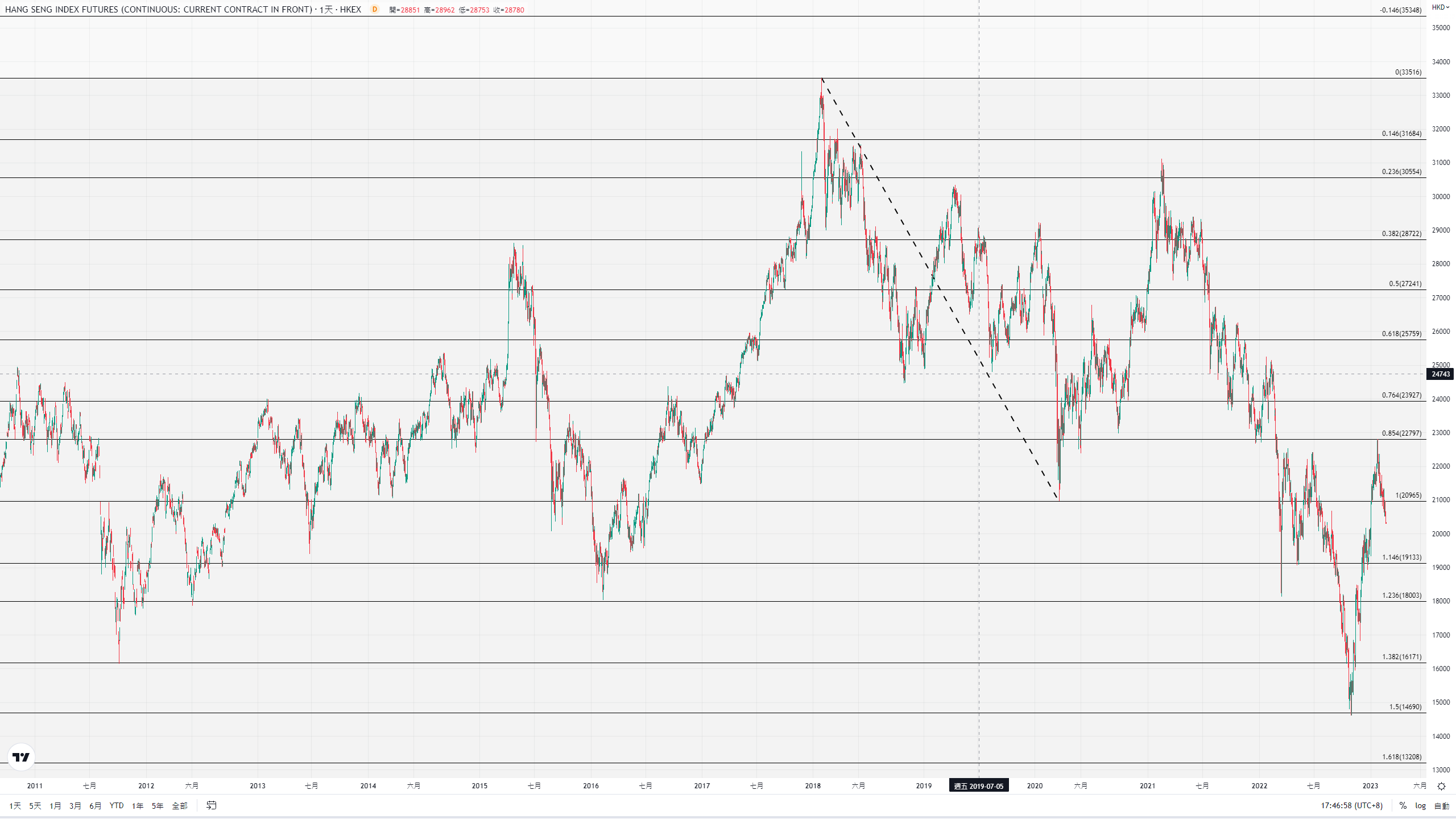
Task: Toggle log scale mode
Action: (1420, 805)
